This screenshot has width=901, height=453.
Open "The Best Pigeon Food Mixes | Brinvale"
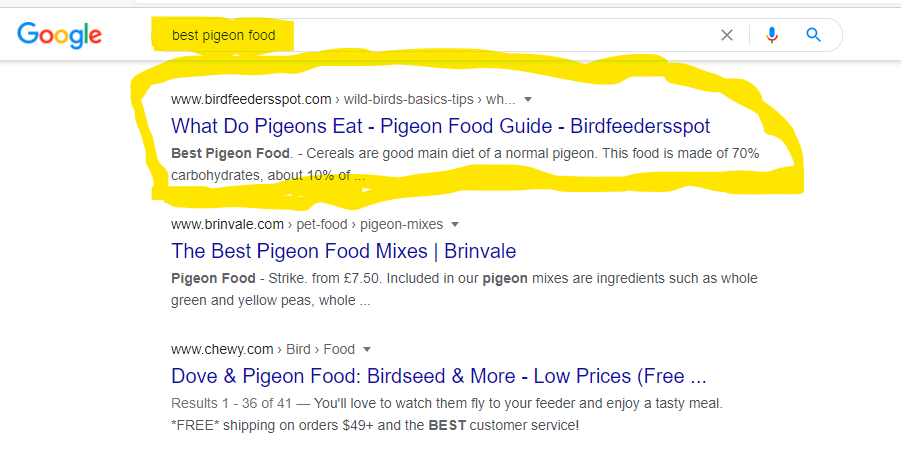343,251
